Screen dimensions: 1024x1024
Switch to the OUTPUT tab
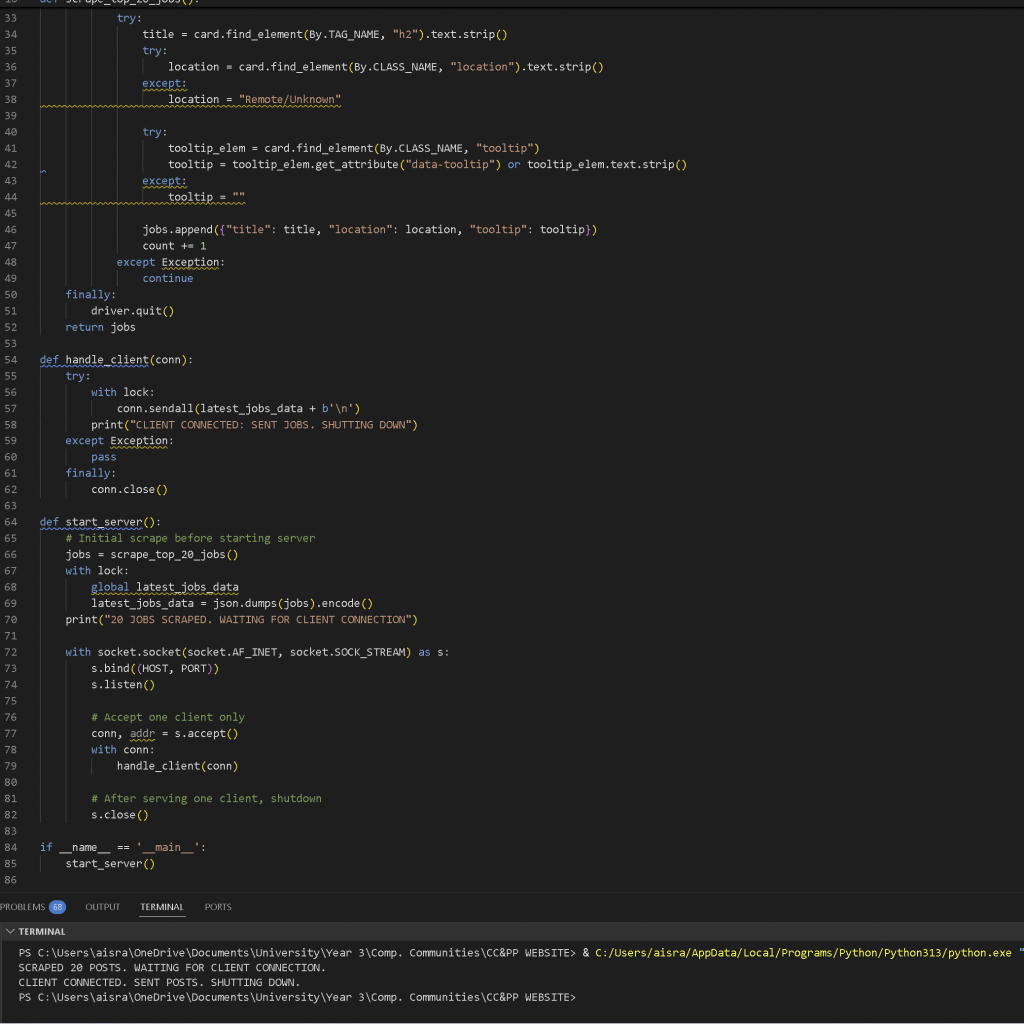click(103, 906)
